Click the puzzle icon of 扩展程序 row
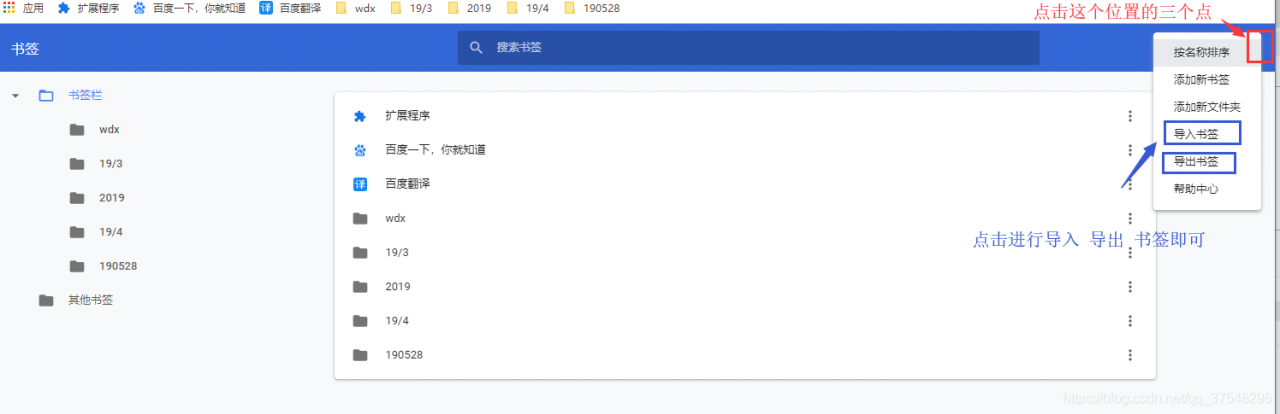The width and height of the screenshot is (1280, 414). pos(360,116)
